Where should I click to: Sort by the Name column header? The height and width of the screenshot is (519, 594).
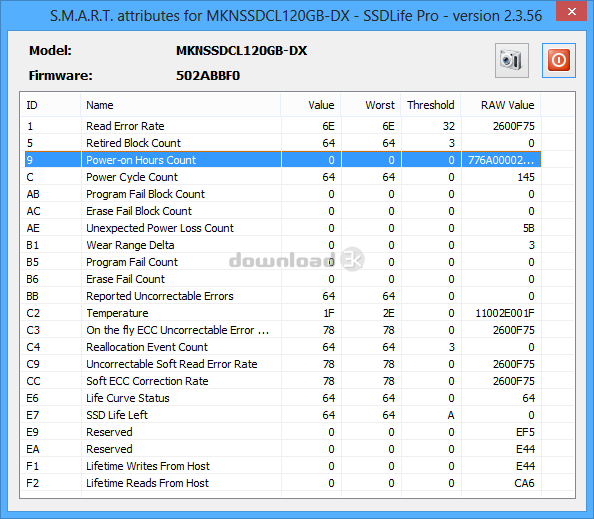[x=181, y=105]
